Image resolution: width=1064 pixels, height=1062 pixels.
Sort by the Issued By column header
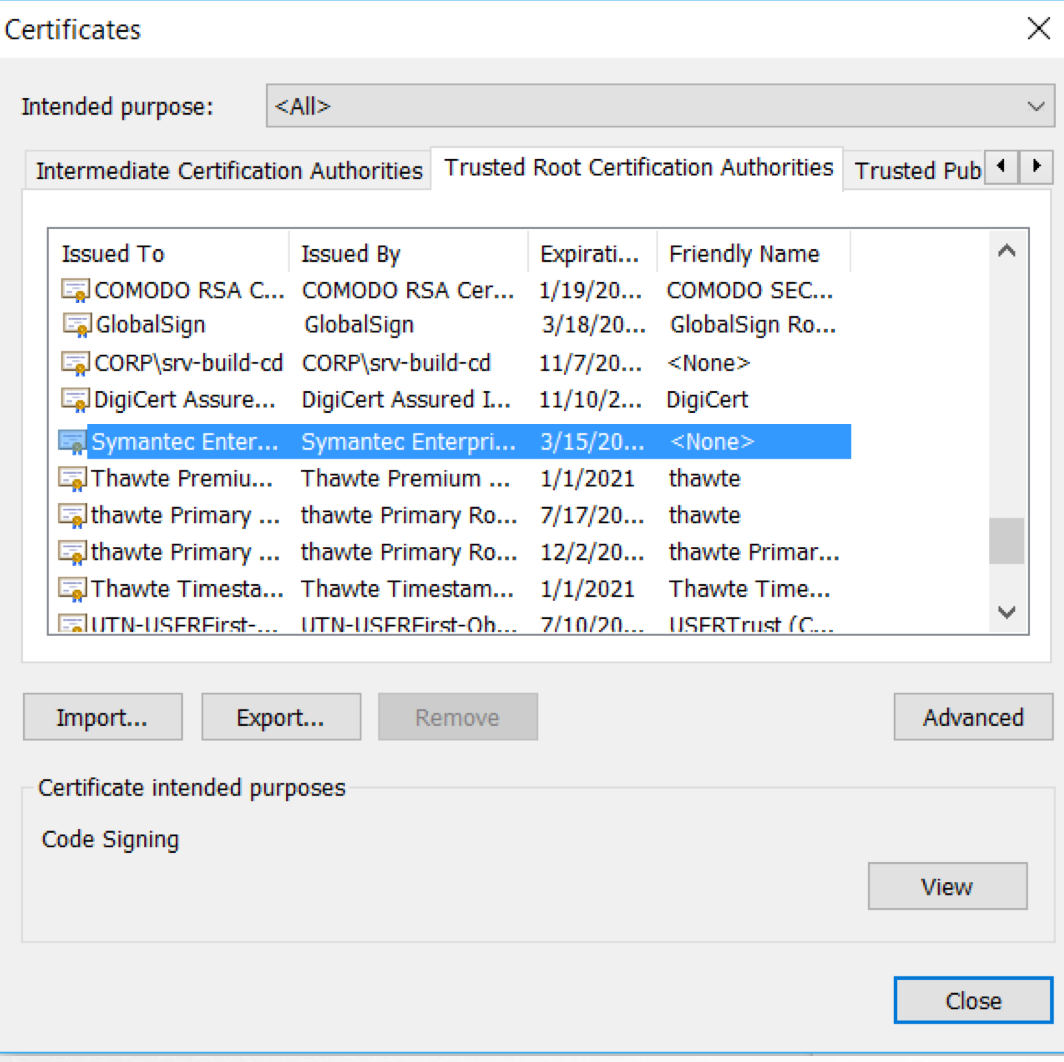(408, 254)
